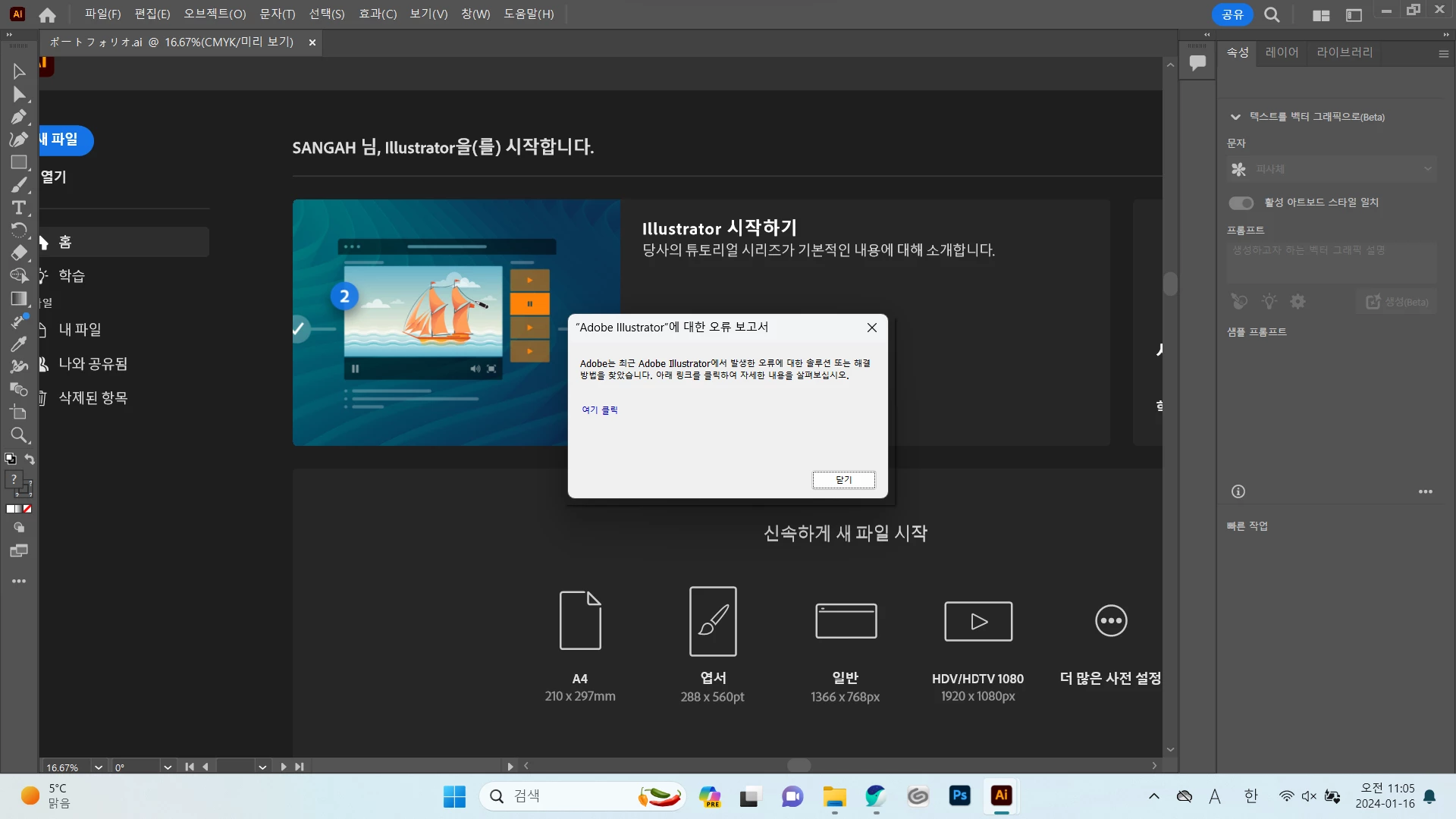Choose the A4 preset thumbnail
Viewport: 1456px width, 819px height.
pyautogui.click(x=580, y=620)
